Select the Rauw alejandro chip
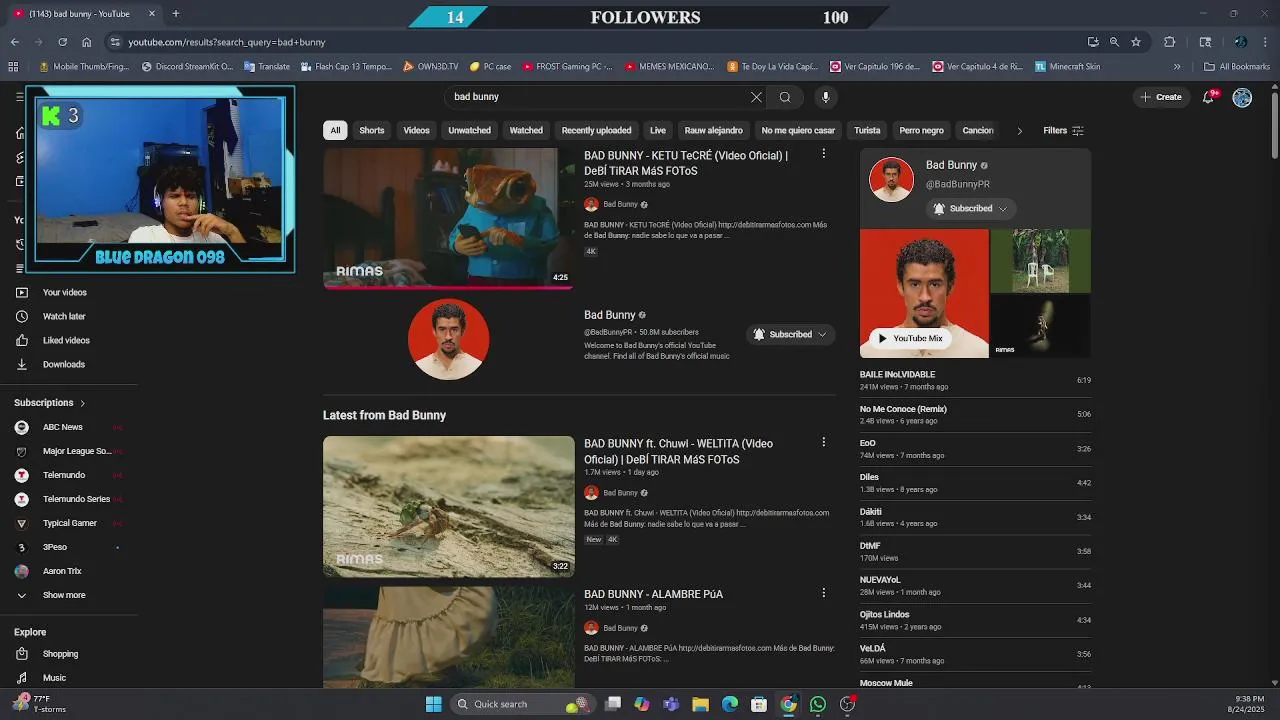Image resolution: width=1280 pixels, height=720 pixels. tap(713, 130)
